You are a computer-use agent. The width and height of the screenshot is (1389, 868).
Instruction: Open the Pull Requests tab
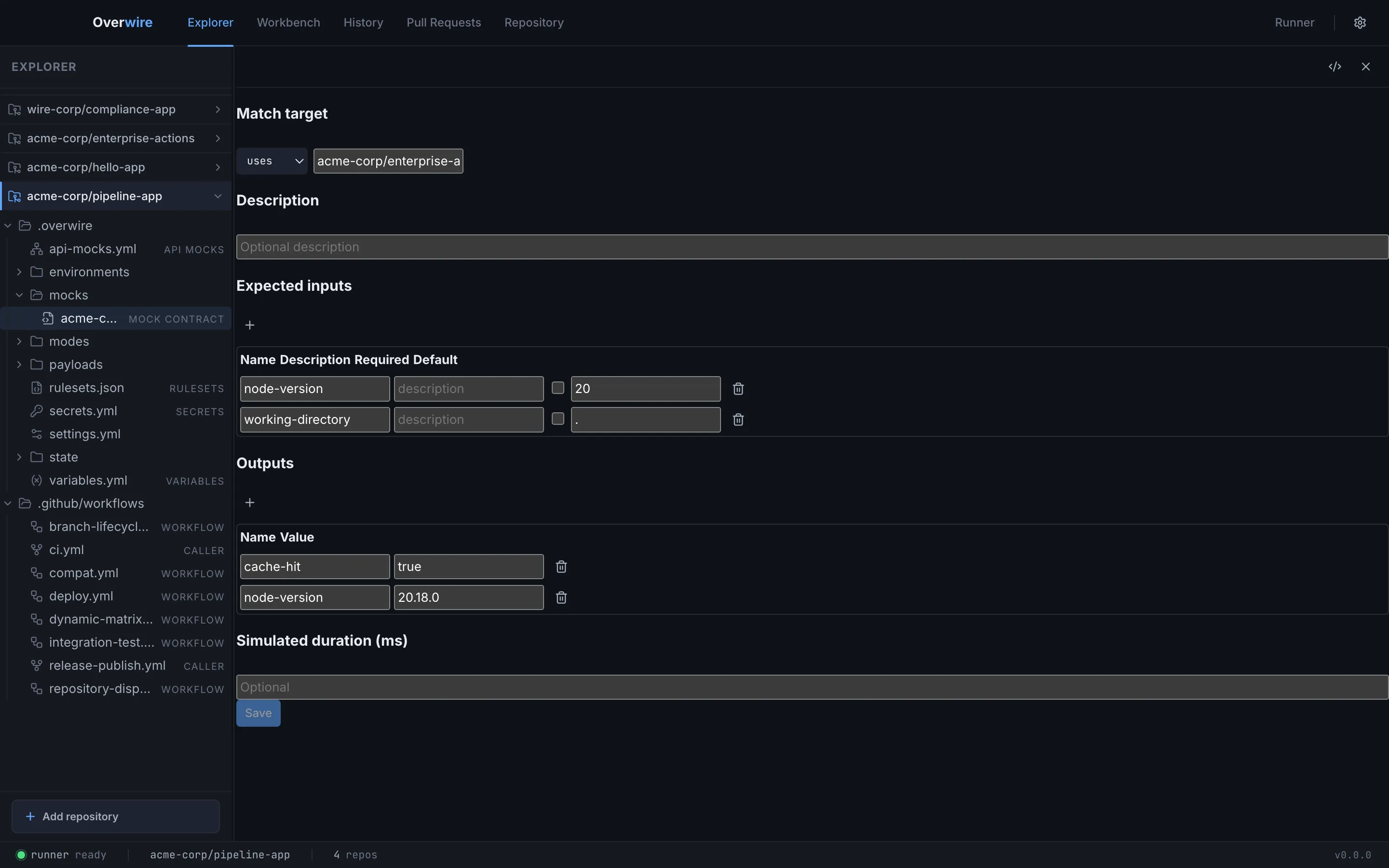[444, 22]
